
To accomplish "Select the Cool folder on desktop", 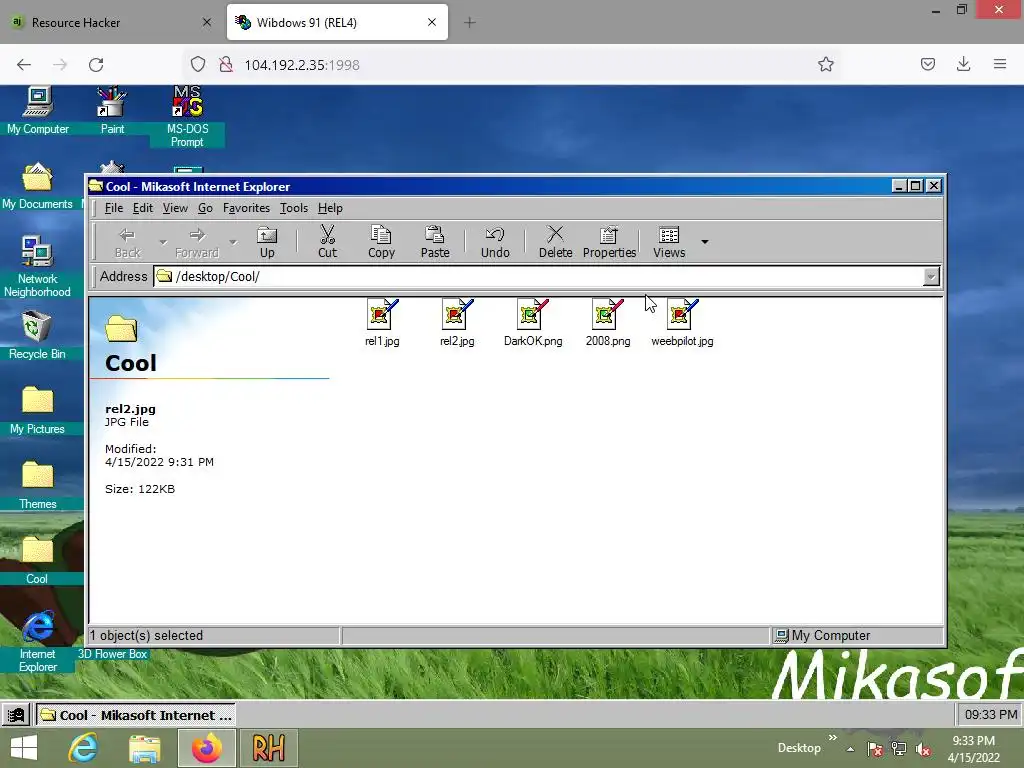I will [x=37, y=560].
